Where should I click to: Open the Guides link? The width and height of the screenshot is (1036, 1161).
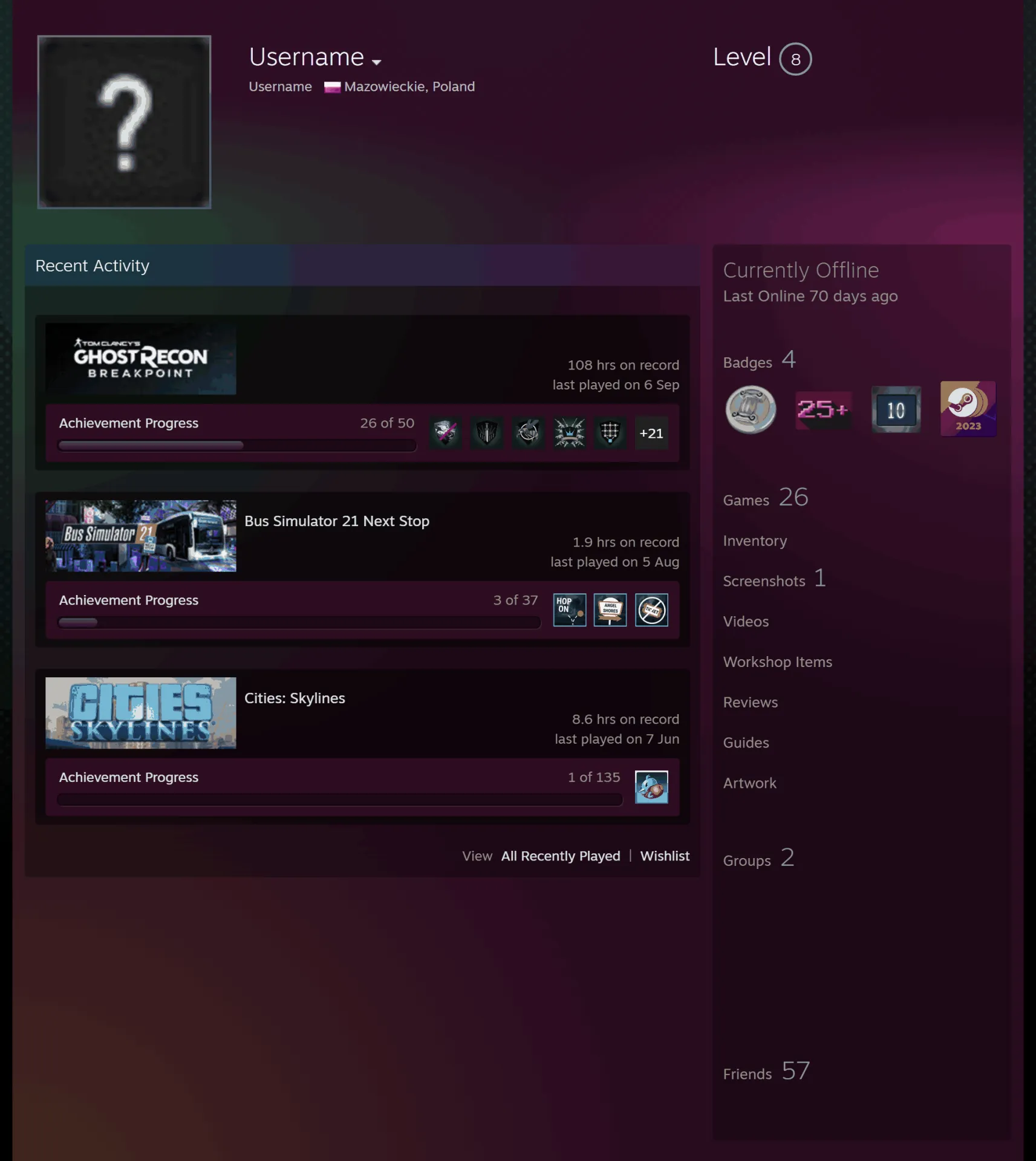(746, 743)
